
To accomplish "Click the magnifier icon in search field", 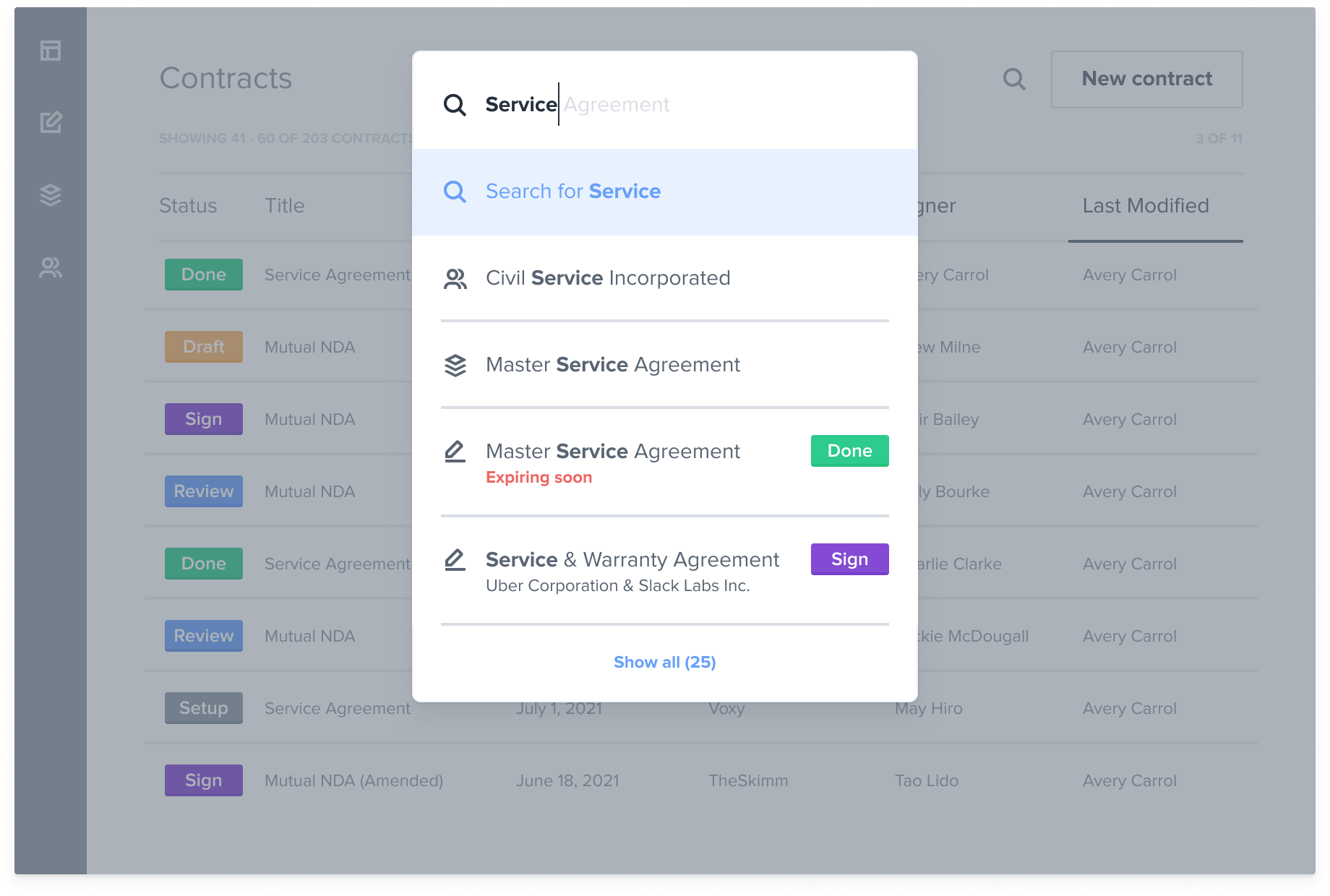I will coord(455,105).
